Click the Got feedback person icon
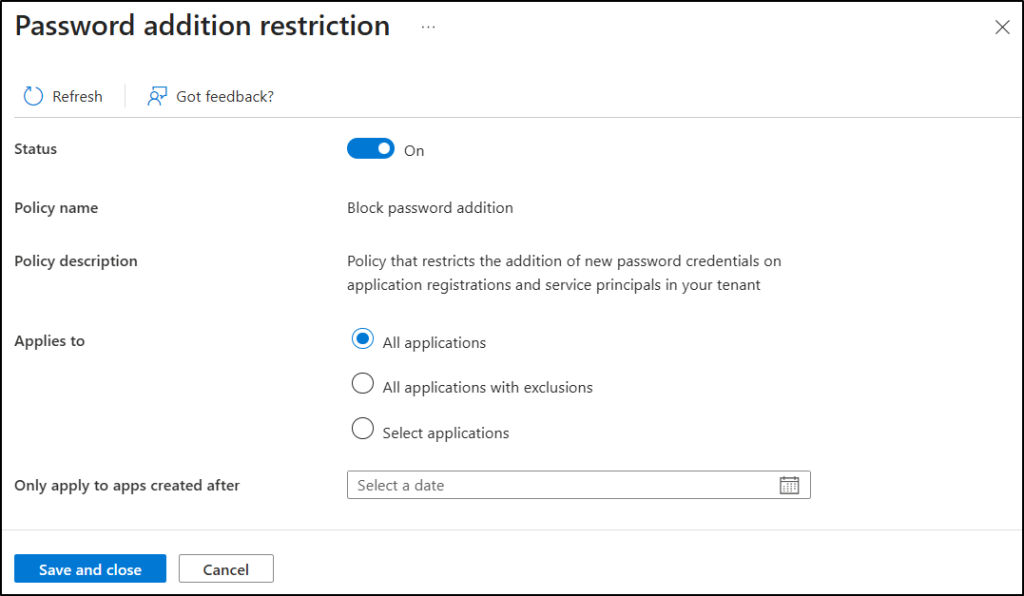The width and height of the screenshot is (1024, 596). click(x=157, y=96)
